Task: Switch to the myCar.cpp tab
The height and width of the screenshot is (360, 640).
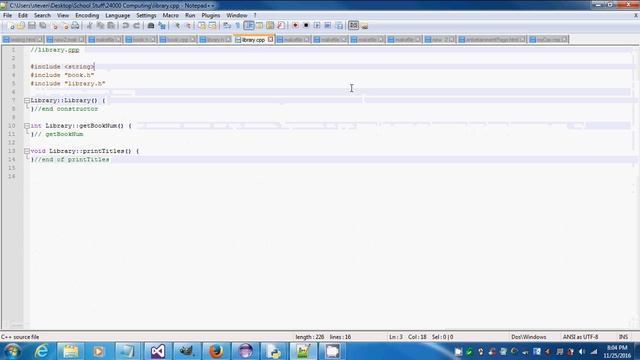Action: (x=549, y=40)
